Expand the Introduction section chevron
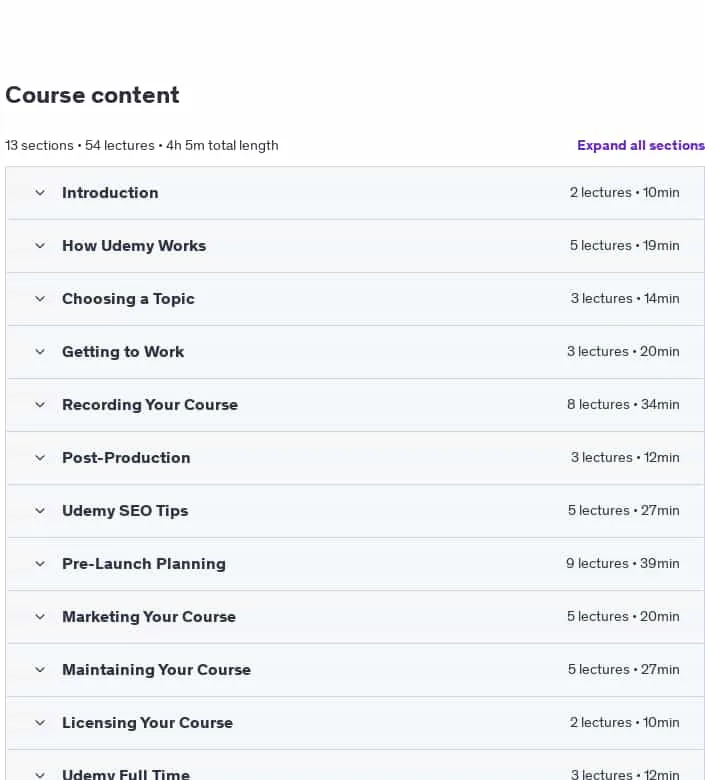Viewport: 705px width, 780px height. pos(40,193)
